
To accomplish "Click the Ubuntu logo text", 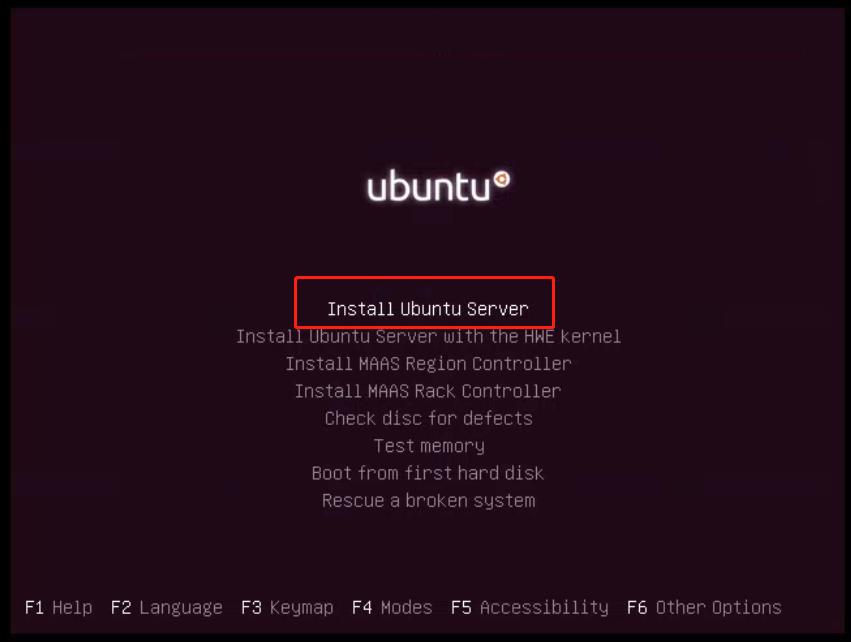I will pos(429,186).
